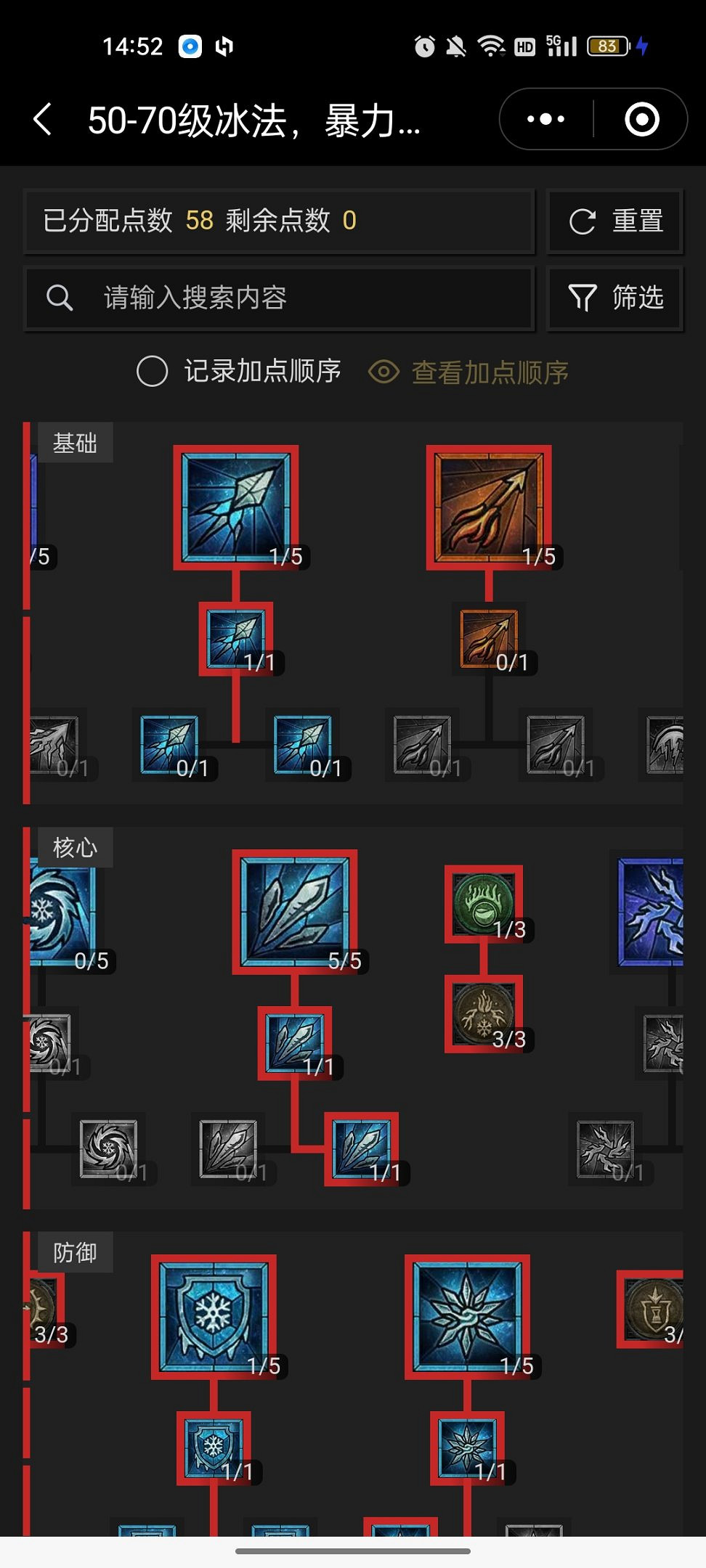
Task: Open the three-dot more options menu
Action: pos(546,119)
